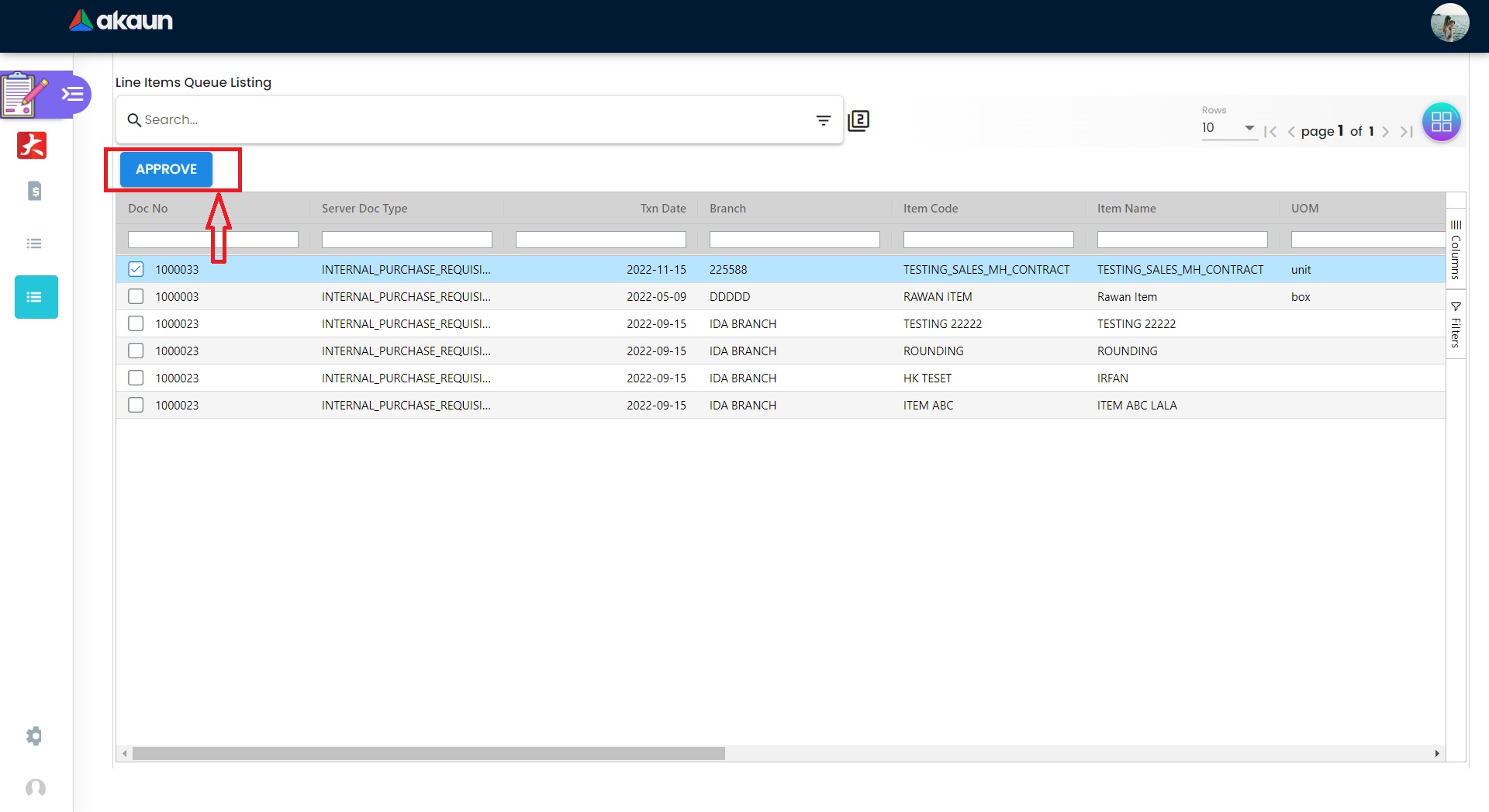
Task: Check the row for Doc No 1000003
Action: [x=136, y=296]
